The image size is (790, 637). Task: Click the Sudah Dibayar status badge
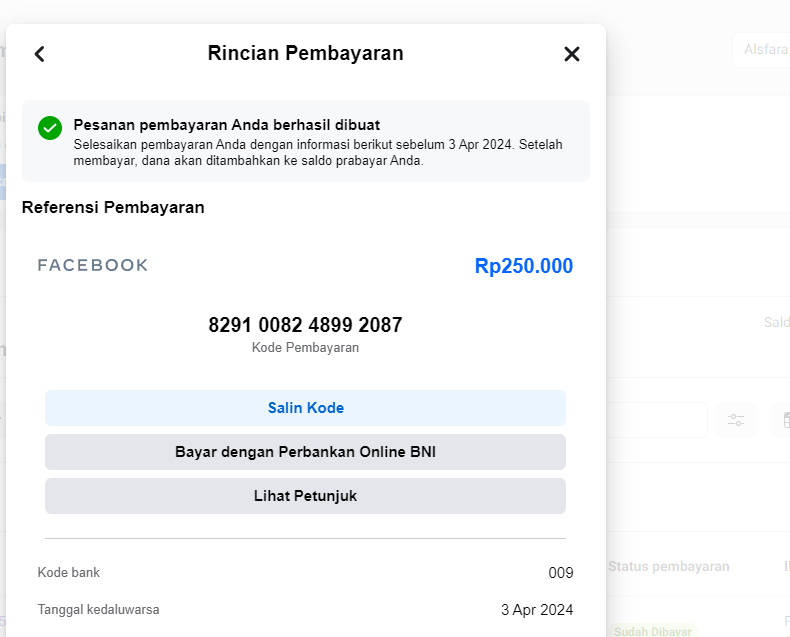(652, 632)
